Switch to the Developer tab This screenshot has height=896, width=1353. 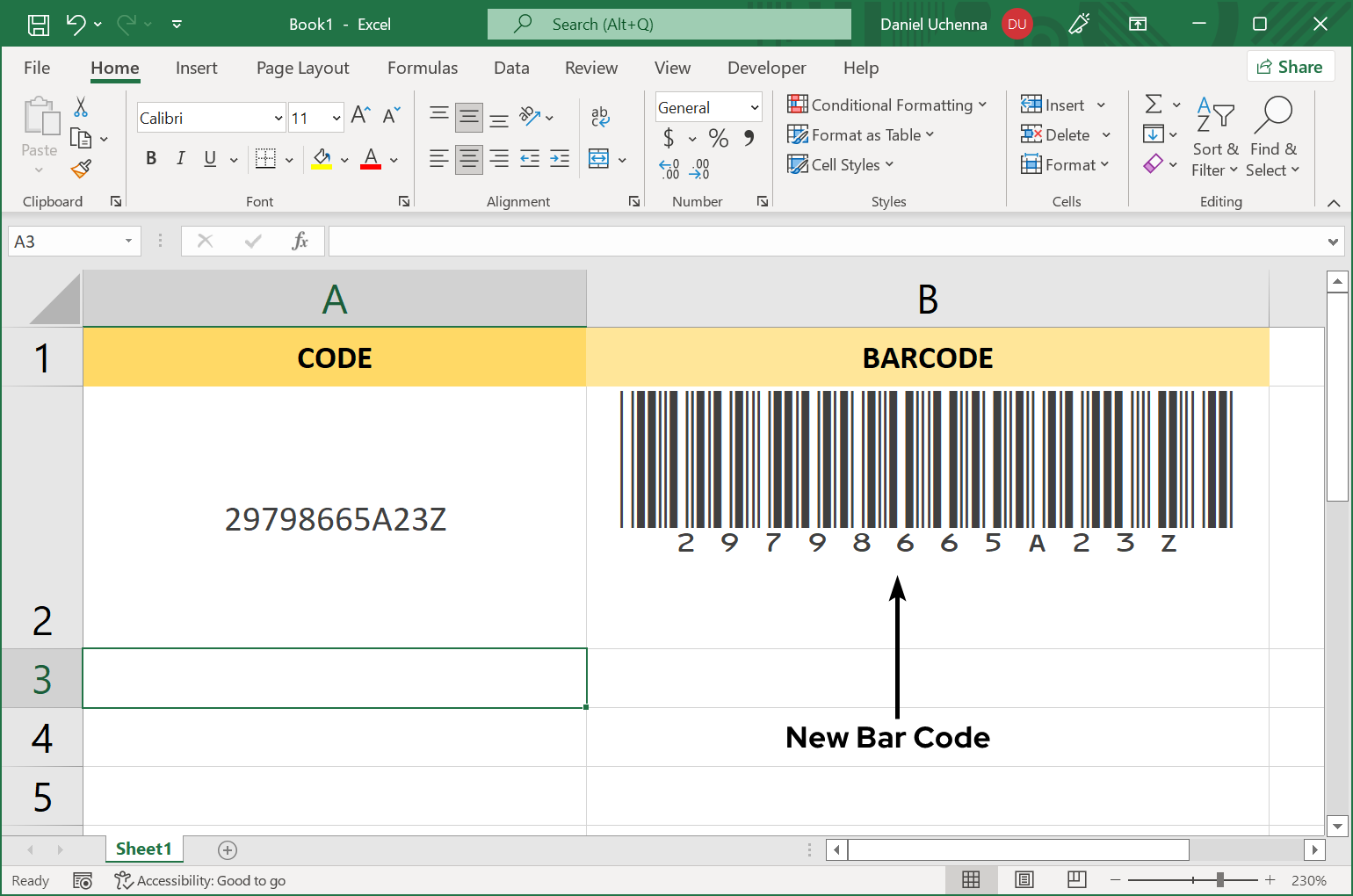pos(766,68)
